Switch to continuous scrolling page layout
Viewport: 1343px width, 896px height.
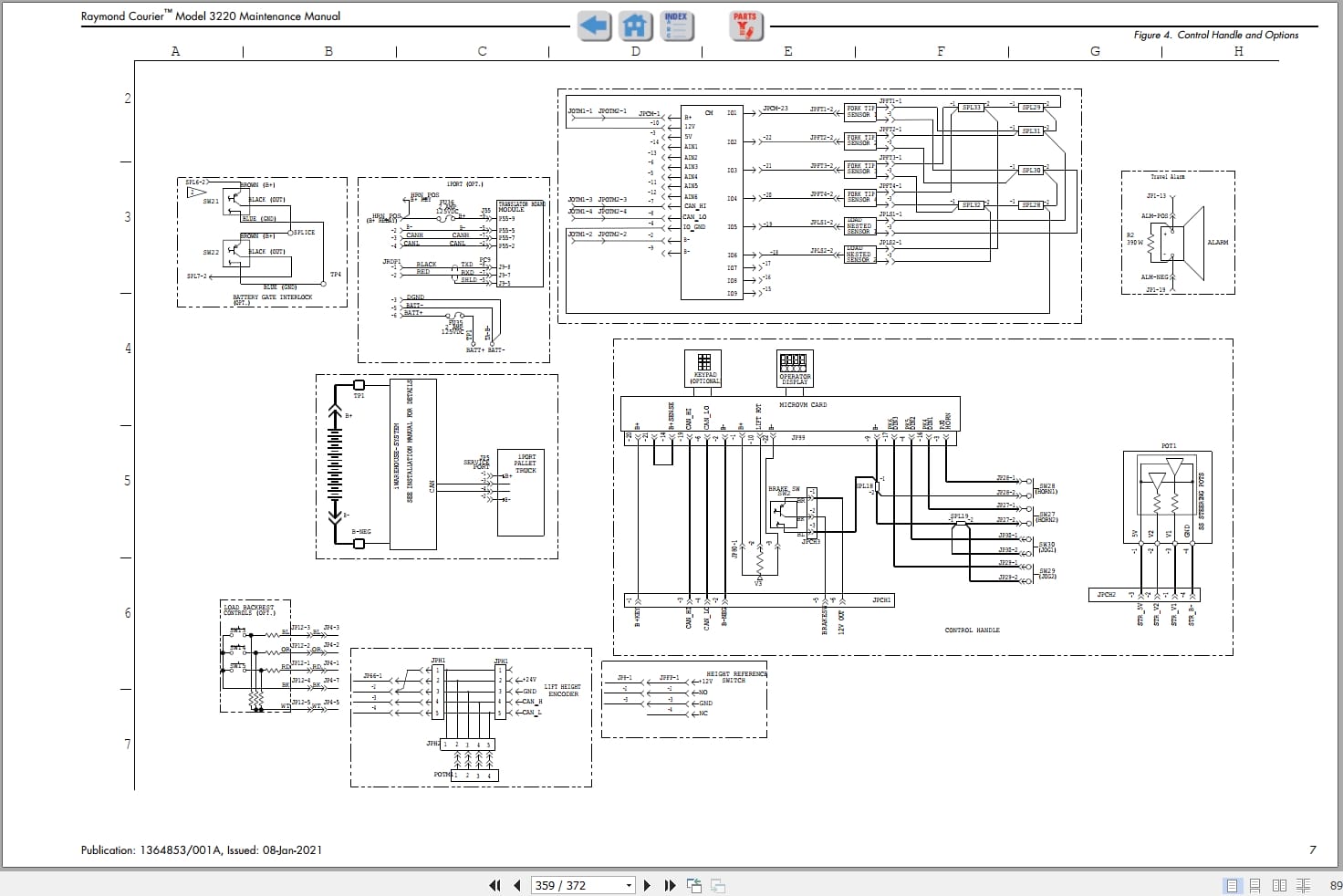coord(1255,885)
